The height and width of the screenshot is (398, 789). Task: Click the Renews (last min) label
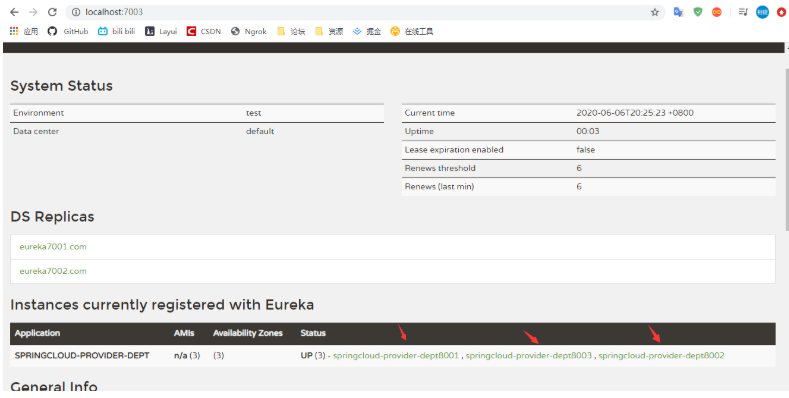439,187
